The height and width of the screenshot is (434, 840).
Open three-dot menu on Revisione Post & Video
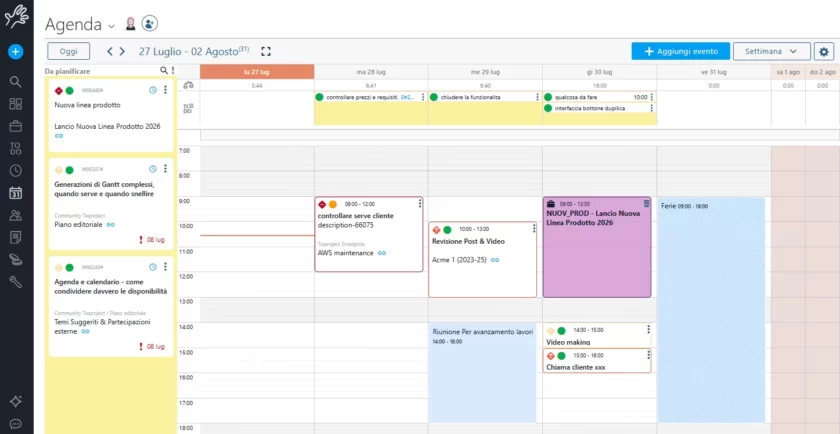[534, 229]
